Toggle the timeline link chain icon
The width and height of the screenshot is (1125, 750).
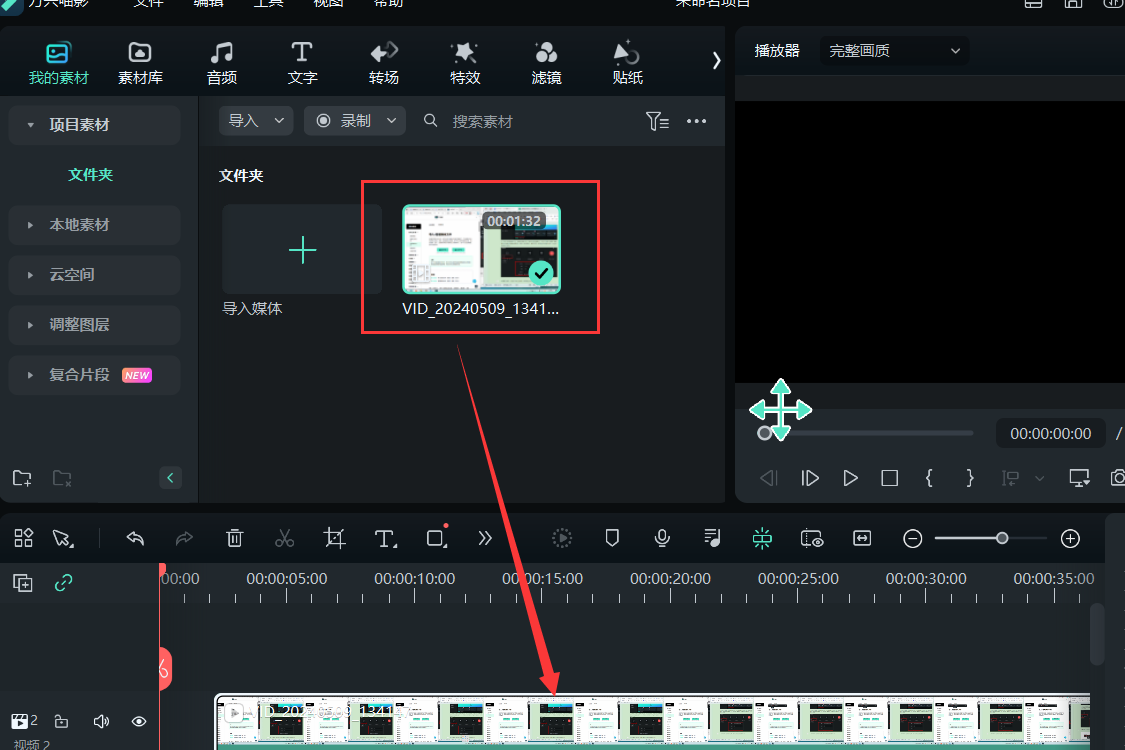63,582
